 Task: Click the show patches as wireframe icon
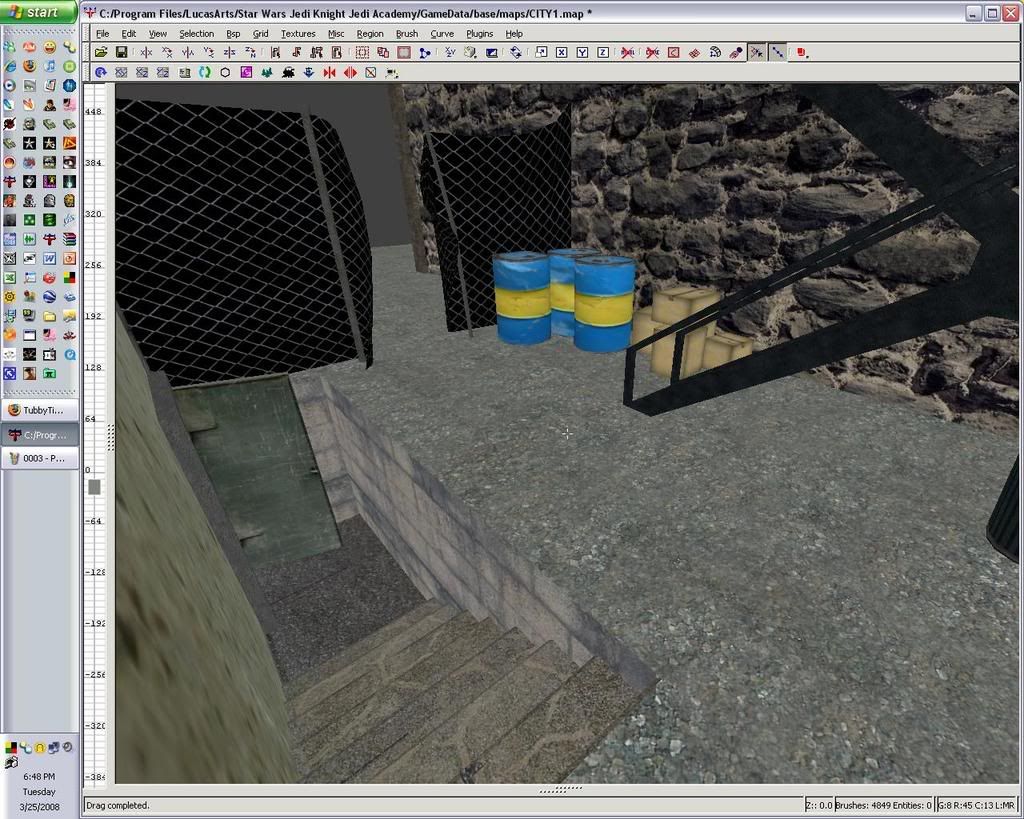694,52
